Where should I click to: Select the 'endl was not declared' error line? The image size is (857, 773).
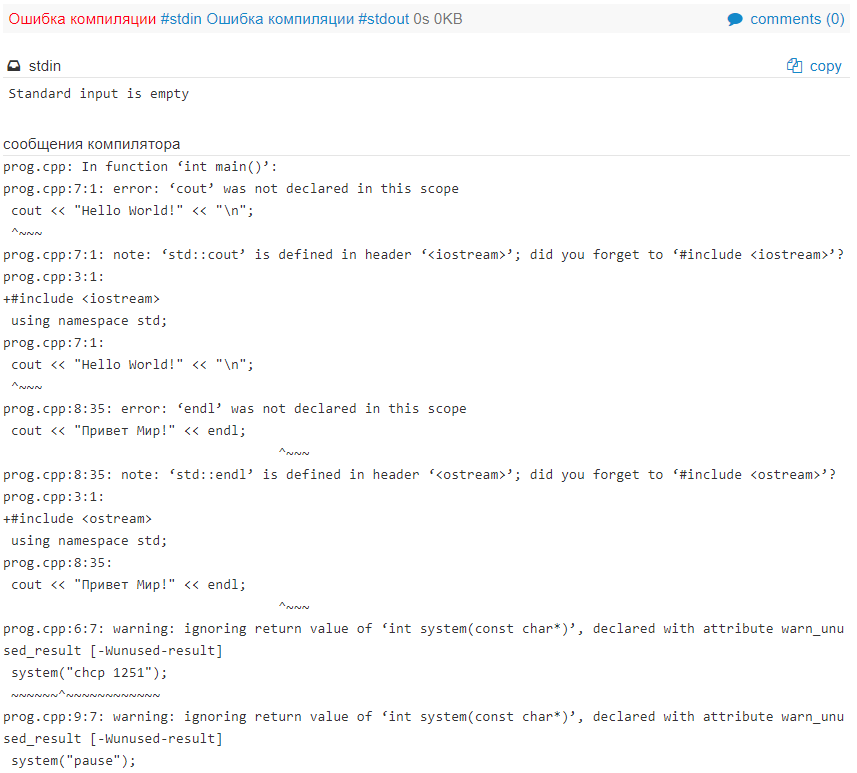coord(234,409)
